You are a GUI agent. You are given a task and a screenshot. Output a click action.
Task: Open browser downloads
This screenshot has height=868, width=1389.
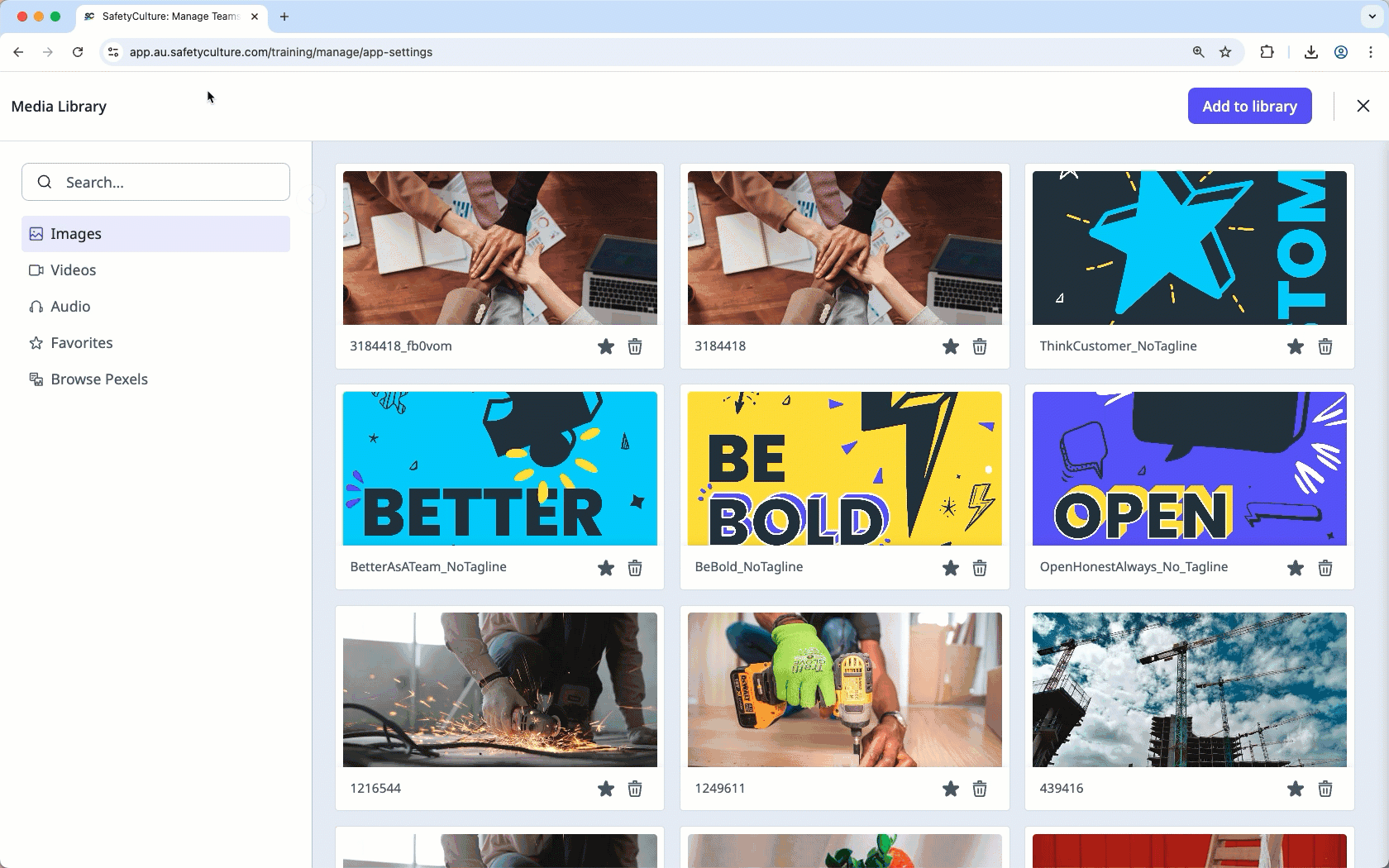click(1311, 52)
